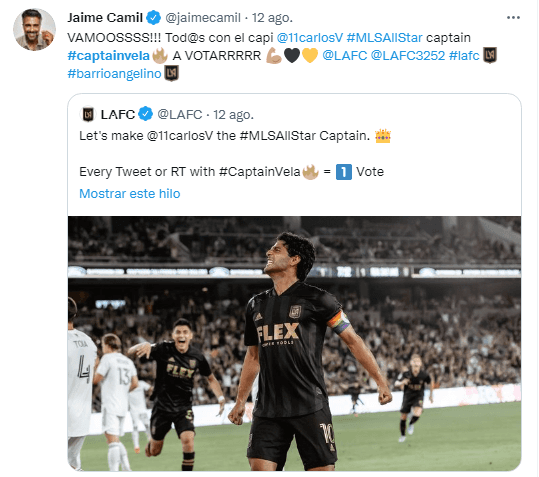Image resolution: width=539 pixels, height=477 pixels.
Task: Open the #lafc hashtag link
Action: click(464, 56)
